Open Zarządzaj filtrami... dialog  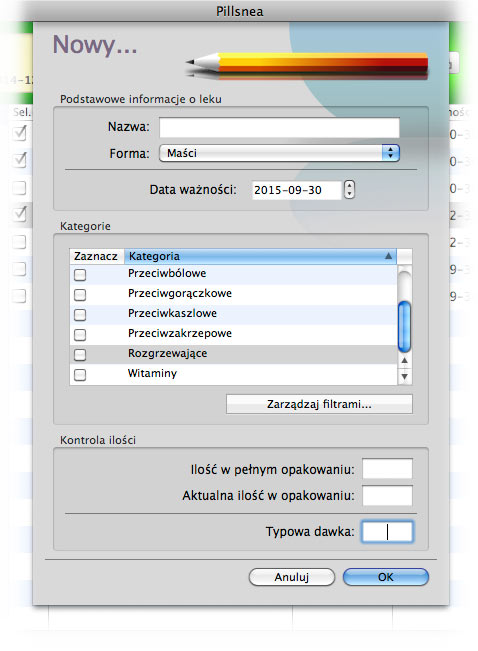pyautogui.click(x=319, y=404)
